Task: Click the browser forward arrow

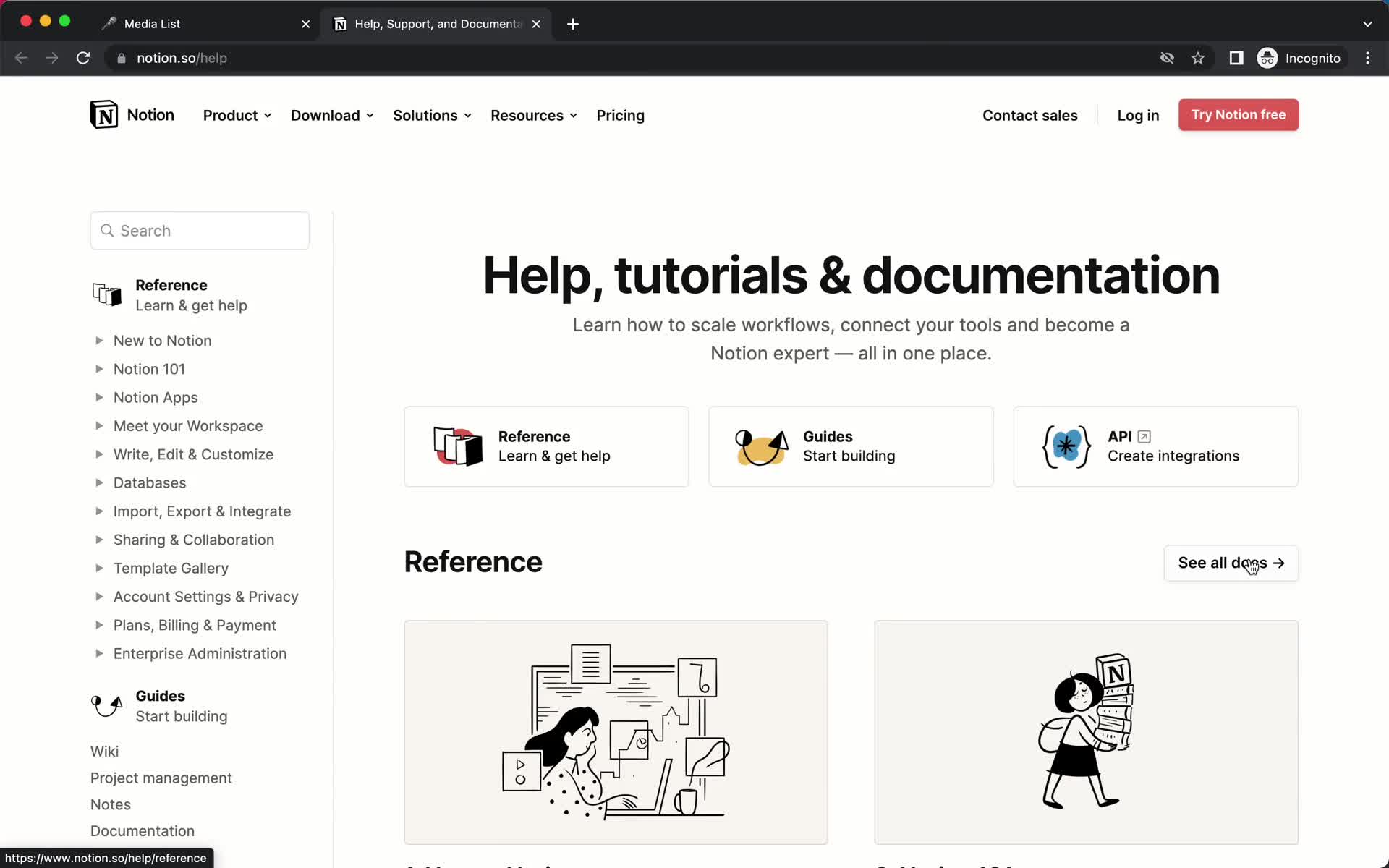Action: pos(52,58)
